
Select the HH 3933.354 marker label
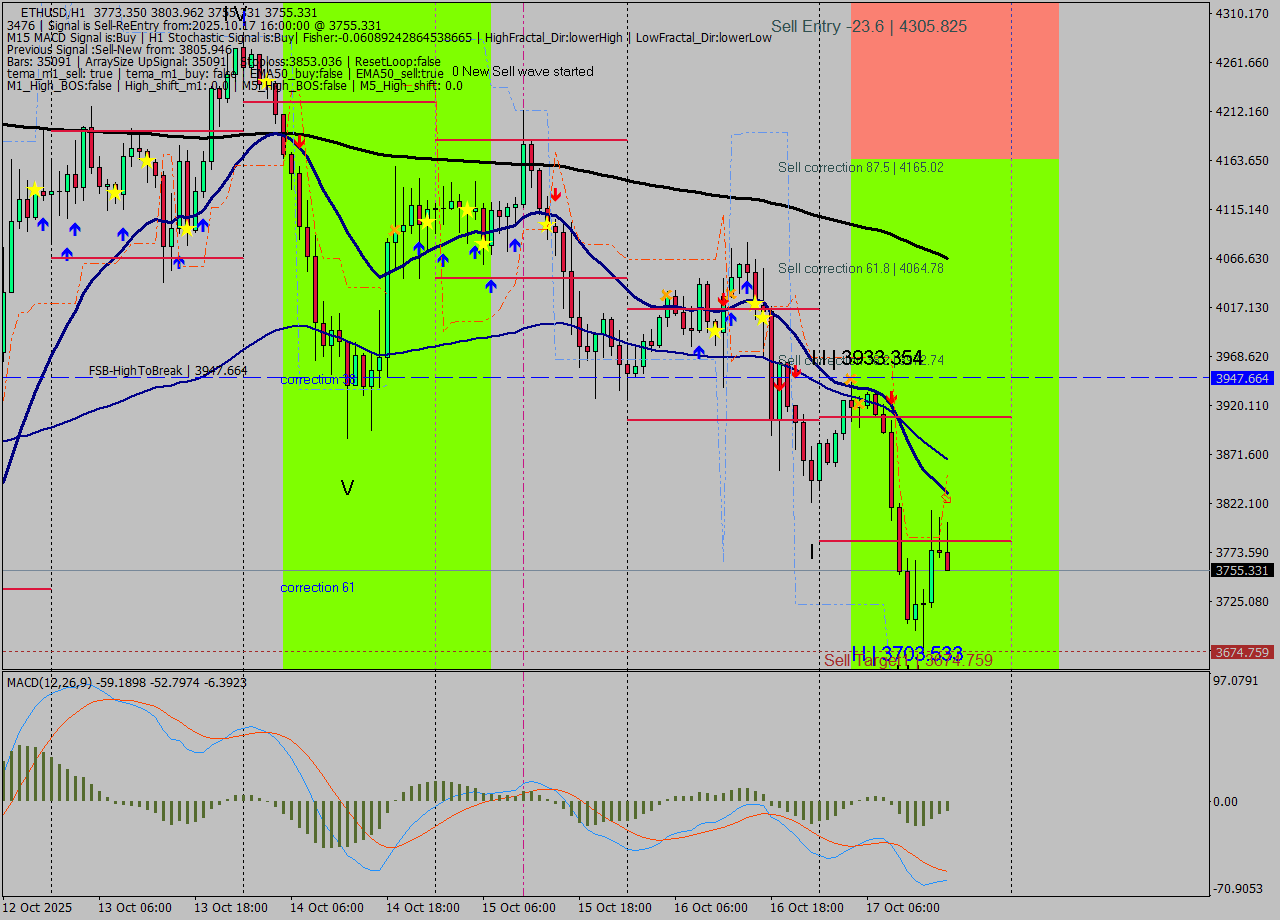coord(866,358)
